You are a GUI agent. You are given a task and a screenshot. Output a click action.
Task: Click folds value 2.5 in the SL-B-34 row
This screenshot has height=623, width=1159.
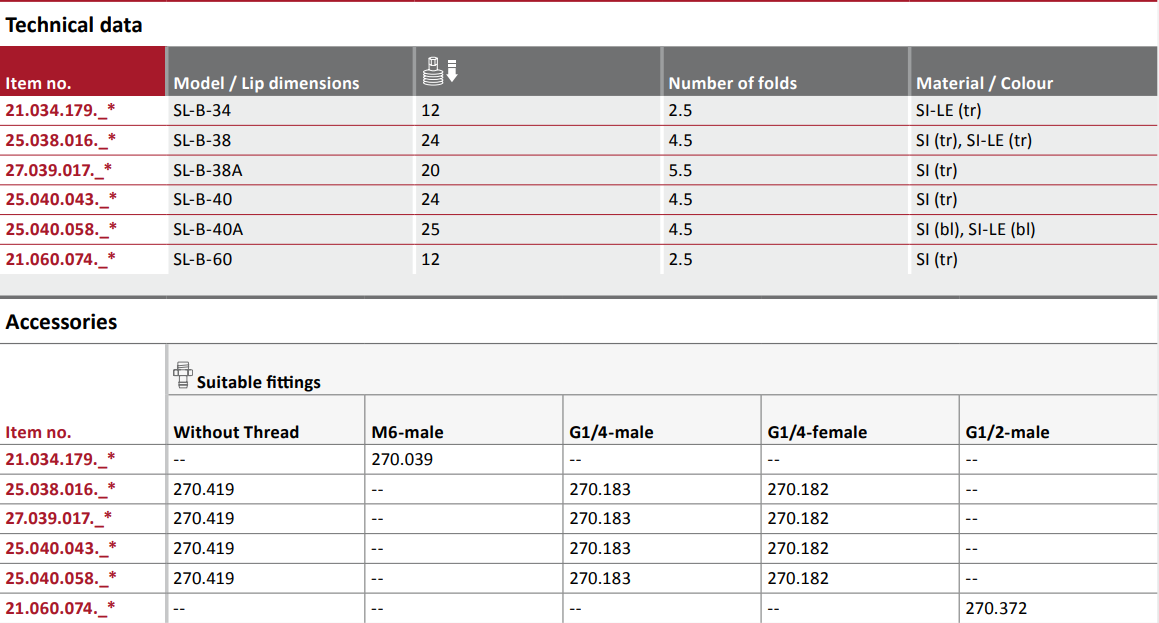tap(680, 111)
